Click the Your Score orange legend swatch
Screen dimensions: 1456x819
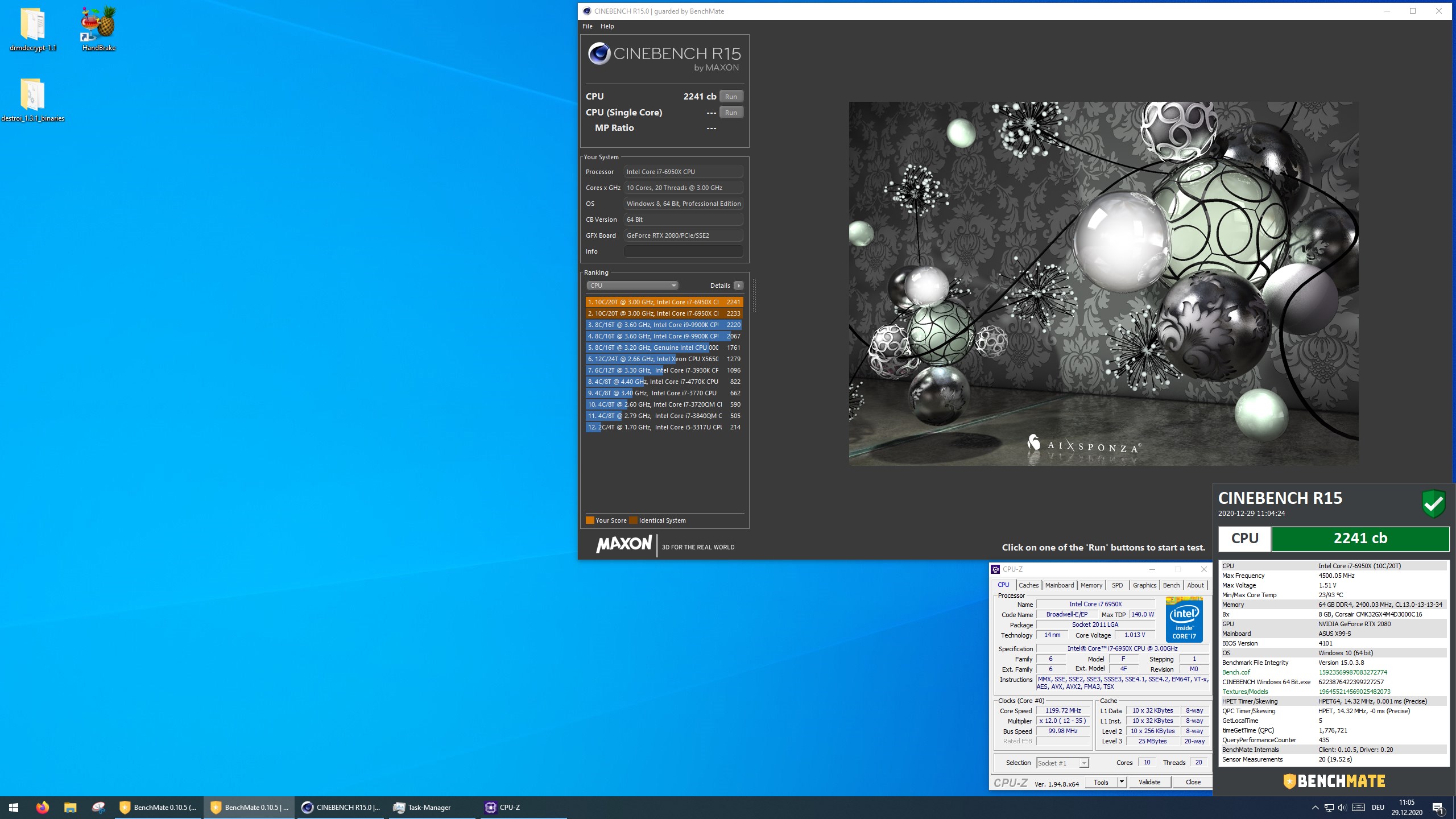coord(590,520)
